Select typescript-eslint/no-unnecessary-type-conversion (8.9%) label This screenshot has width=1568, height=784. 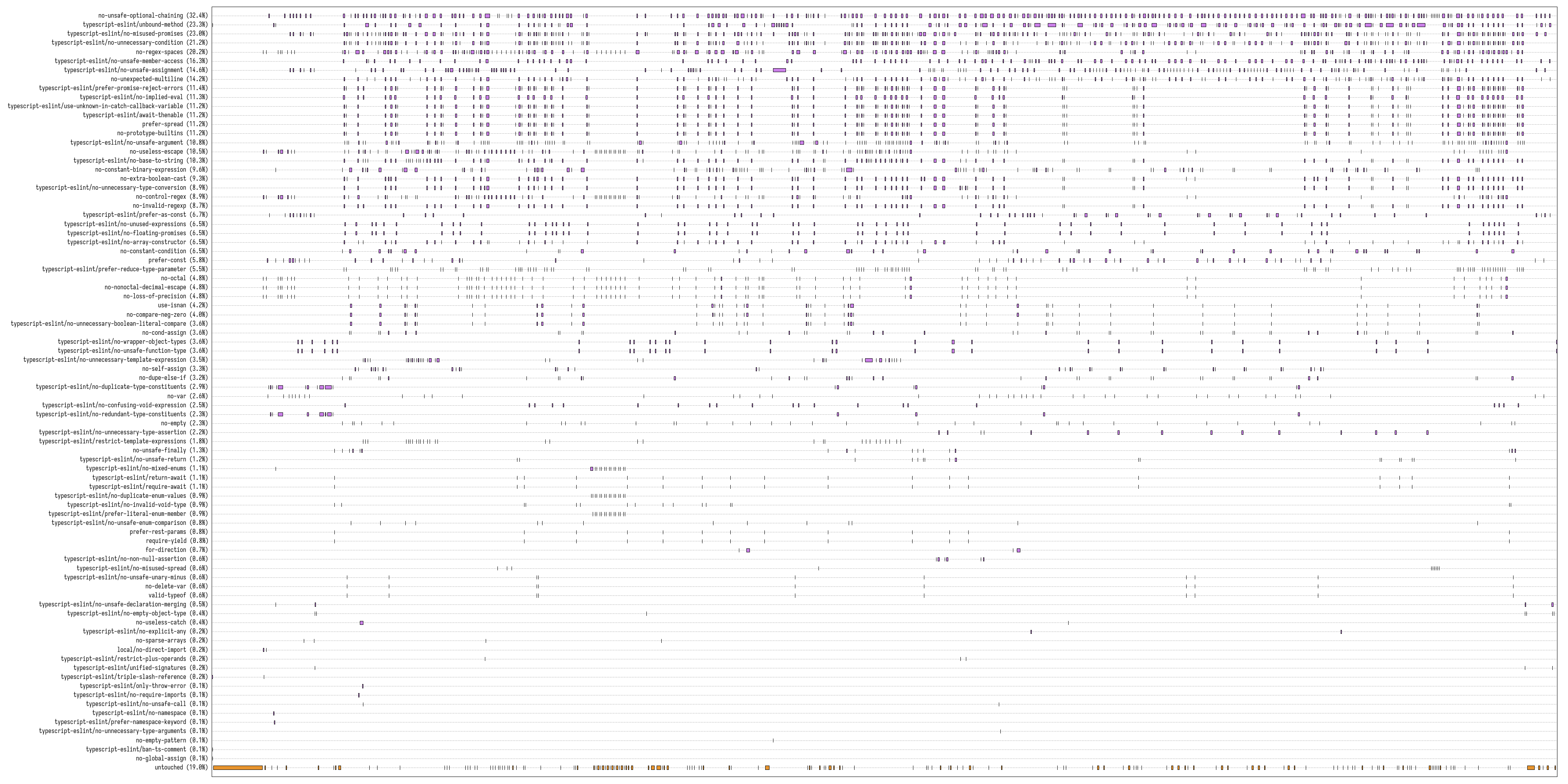(x=122, y=188)
